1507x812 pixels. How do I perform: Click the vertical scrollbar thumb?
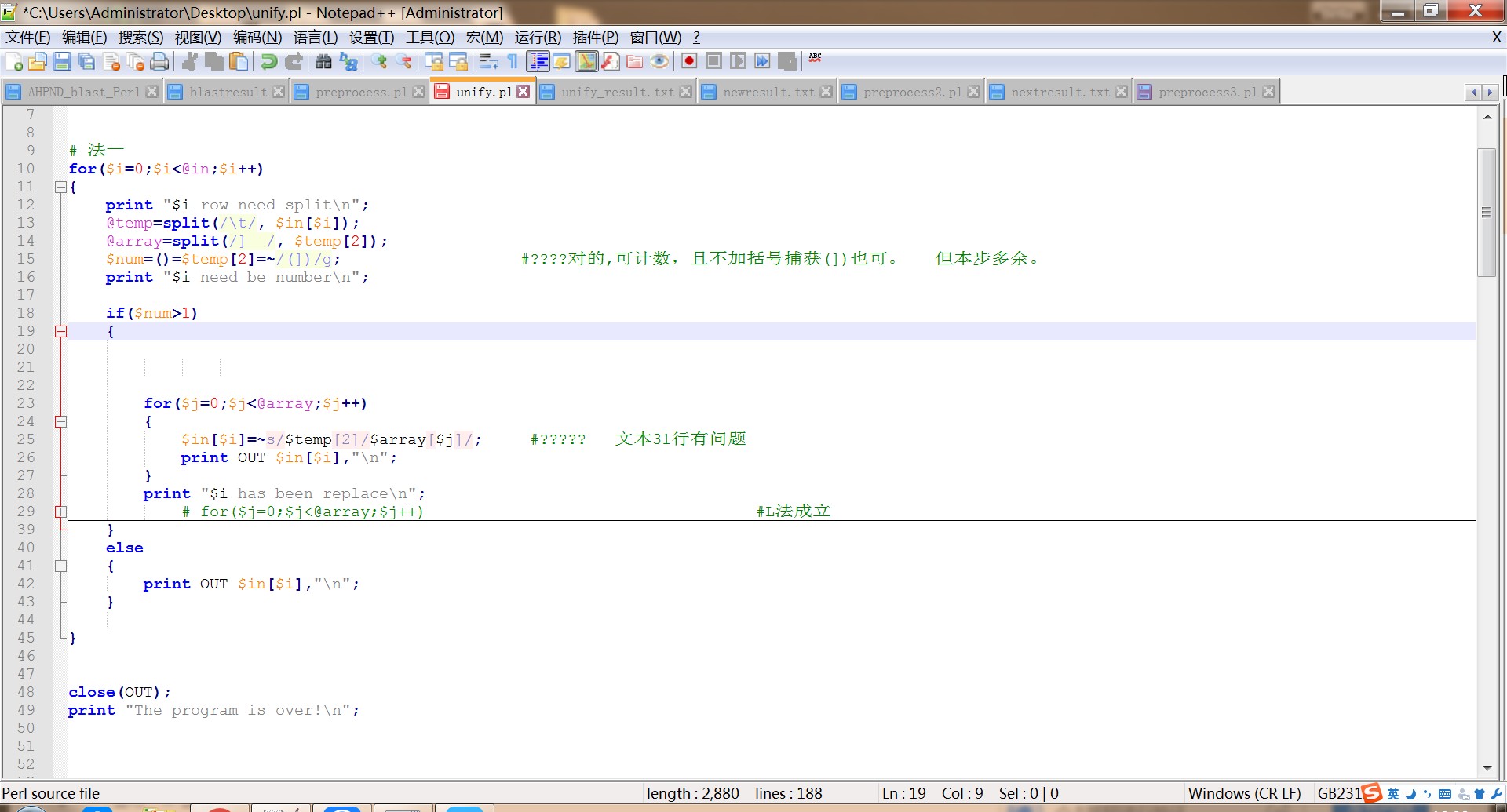coord(1487,212)
